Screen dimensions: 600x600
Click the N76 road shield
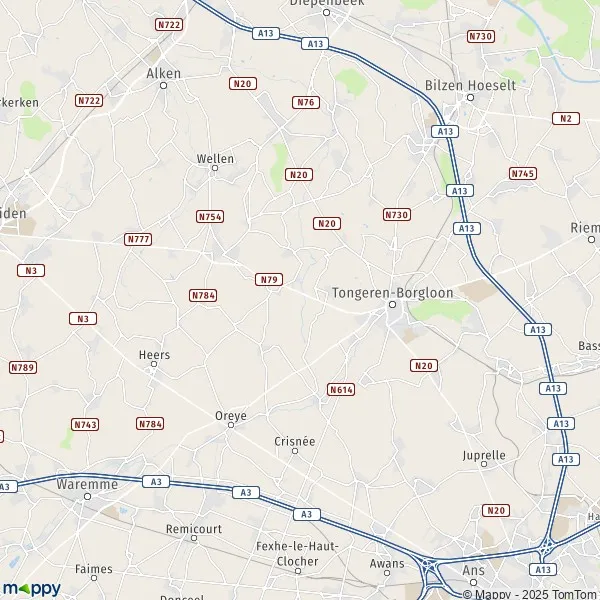[x=306, y=103]
